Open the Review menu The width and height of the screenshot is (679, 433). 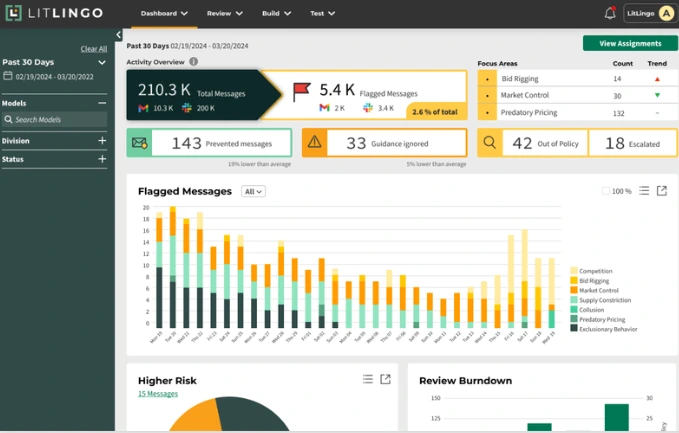[225, 13]
